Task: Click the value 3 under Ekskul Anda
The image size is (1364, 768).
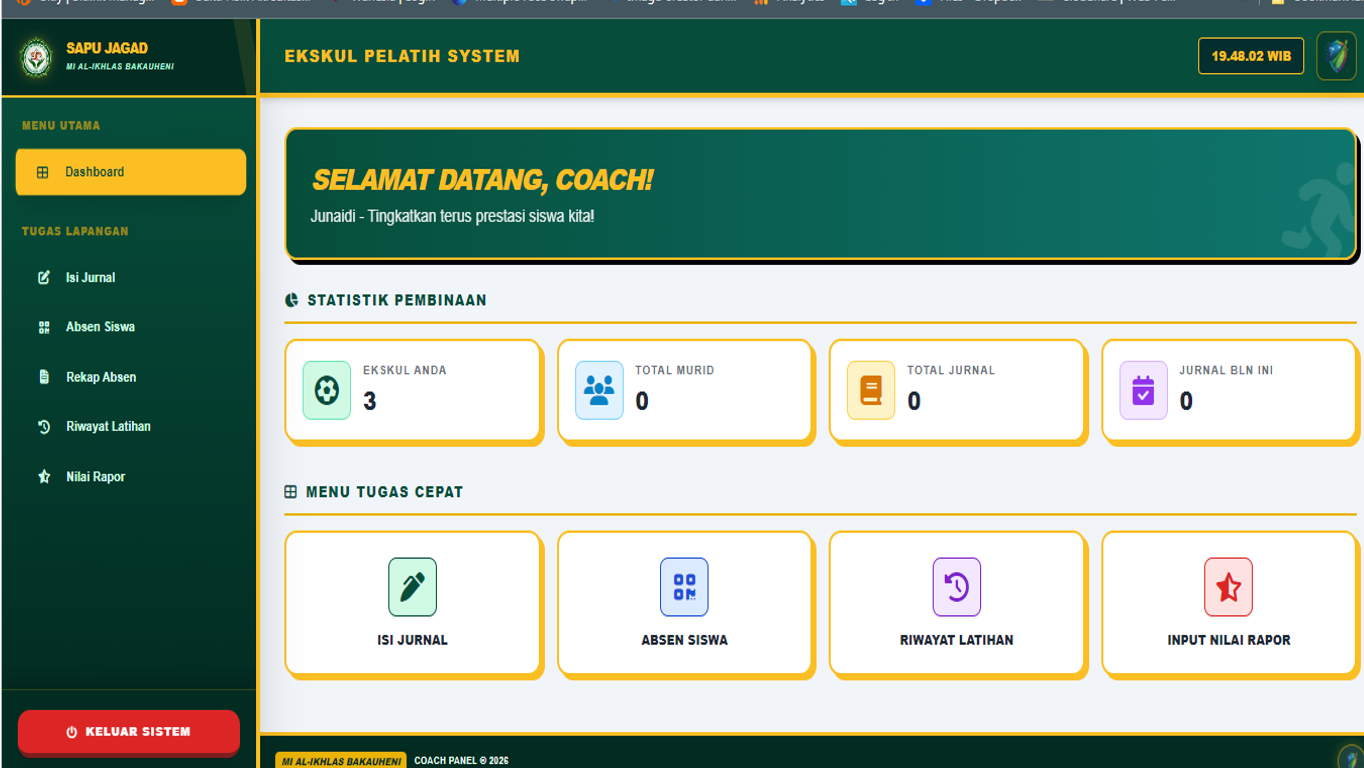Action: pos(370,402)
